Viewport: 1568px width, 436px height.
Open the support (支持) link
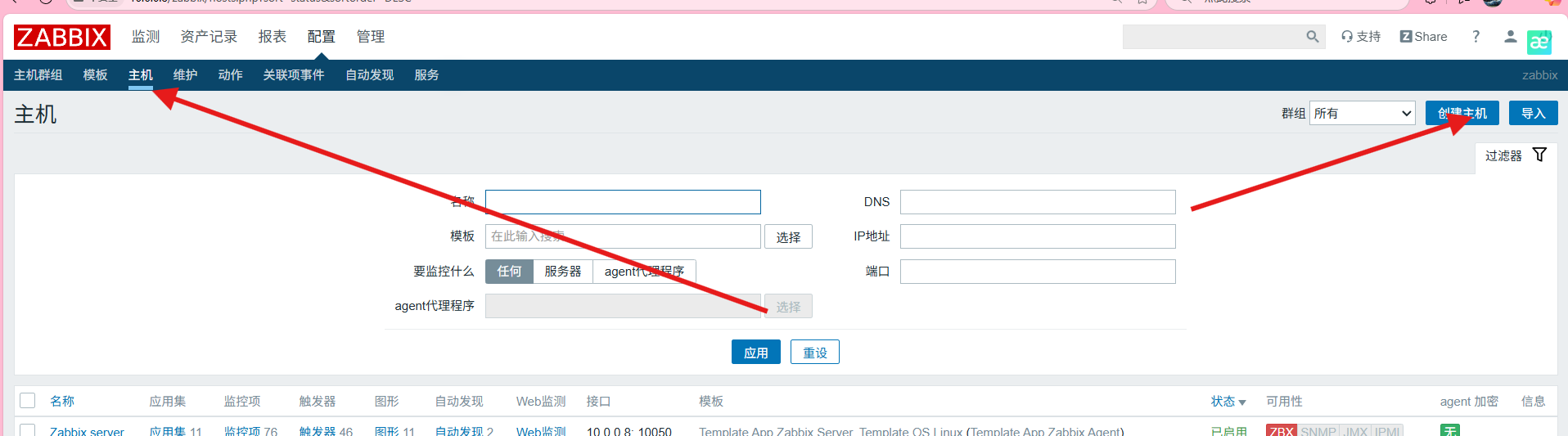click(x=1361, y=37)
